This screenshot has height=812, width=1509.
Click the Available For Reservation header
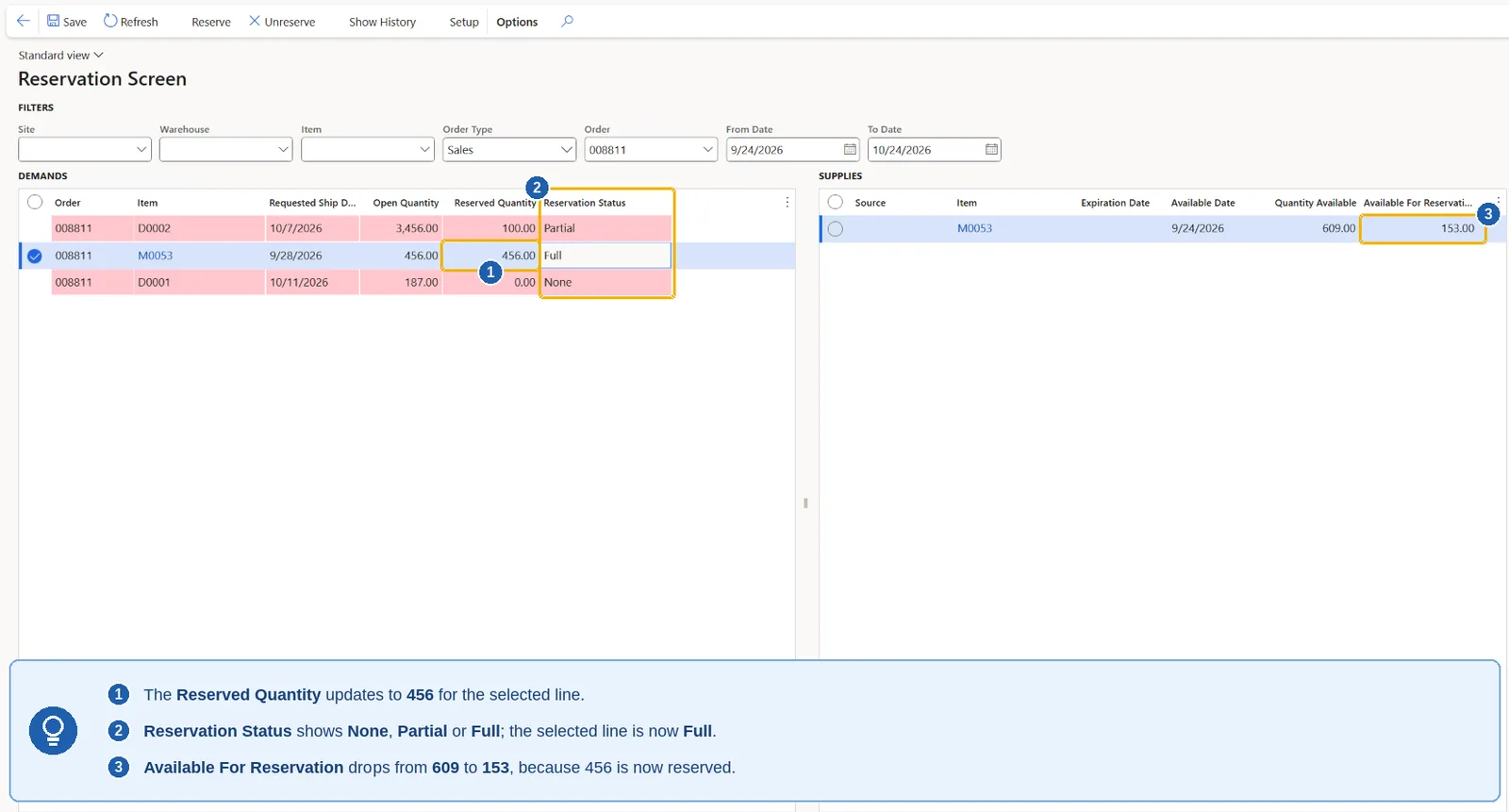click(x=1418, y=203)
